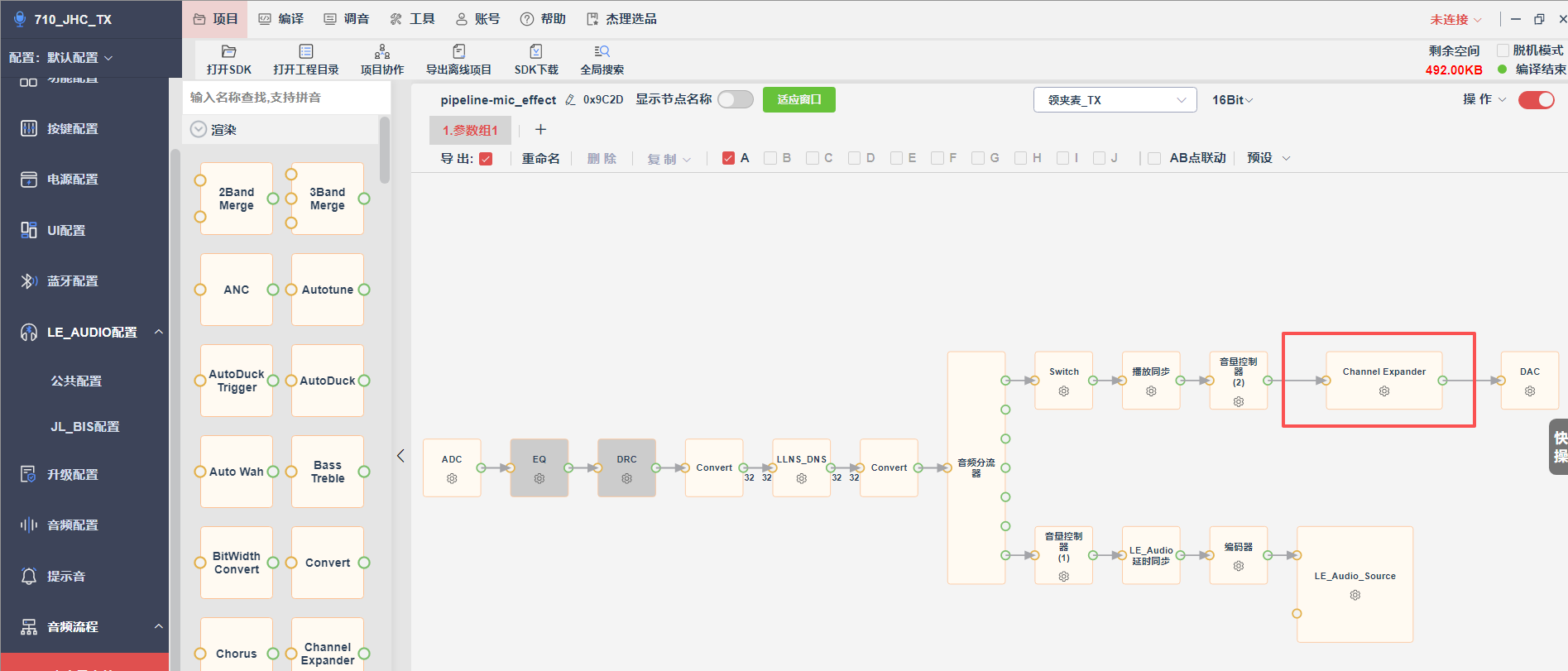1568x671 pixels.
Task: Click the green 适应窗口 button
Action: click(799, 99)
